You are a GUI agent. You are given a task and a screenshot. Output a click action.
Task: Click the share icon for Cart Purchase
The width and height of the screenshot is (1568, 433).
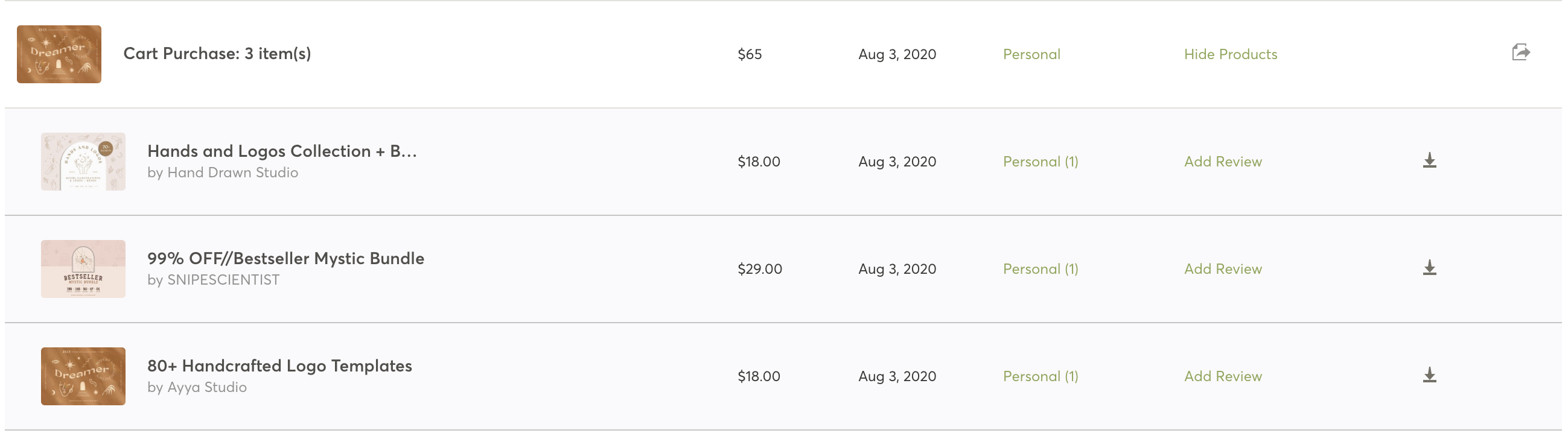point(1520,52)
